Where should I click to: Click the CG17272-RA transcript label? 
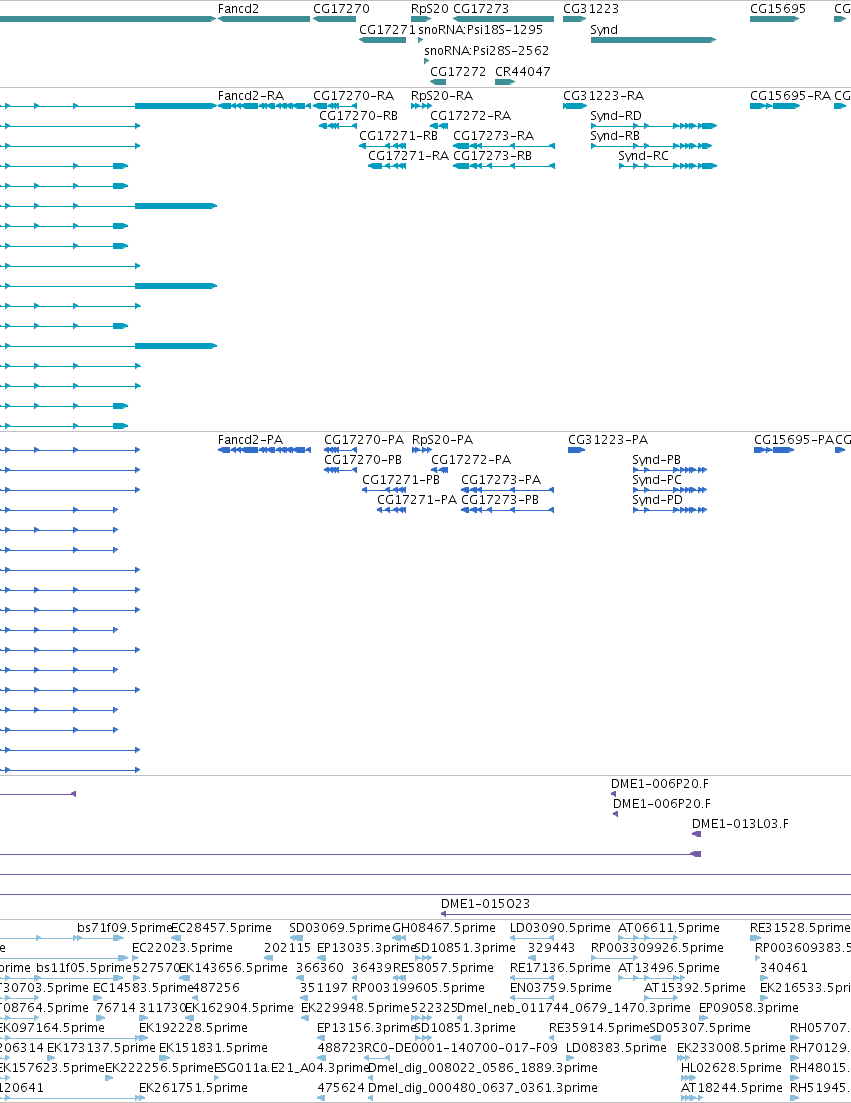[x=471, y=116]
